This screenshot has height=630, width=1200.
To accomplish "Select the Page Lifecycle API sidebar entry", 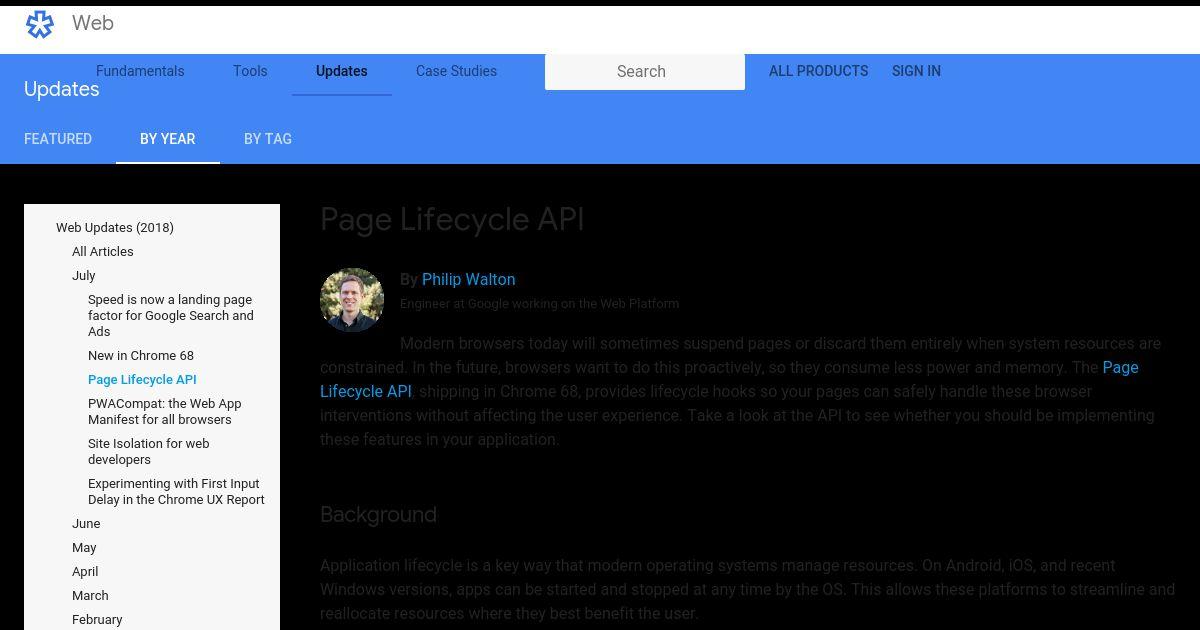I will click(142, 380).
